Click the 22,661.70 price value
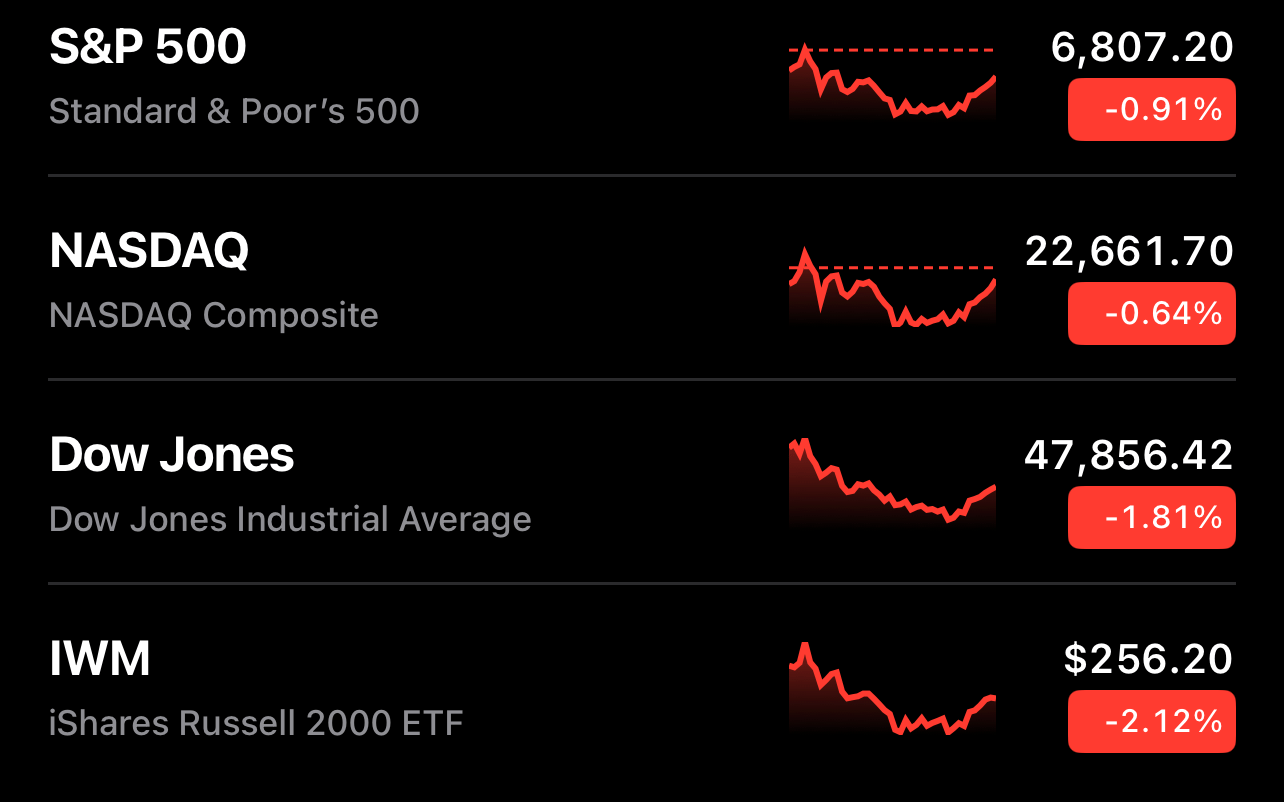Image resolution: width=1284 pixels, height=802 pixels. (x=1129, y=251)
